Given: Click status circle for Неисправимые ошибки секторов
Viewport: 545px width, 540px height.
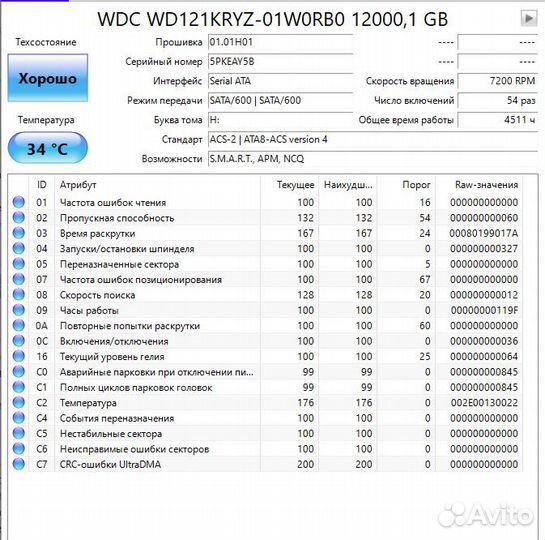Looking at the screenshot, I should point(19,449).
